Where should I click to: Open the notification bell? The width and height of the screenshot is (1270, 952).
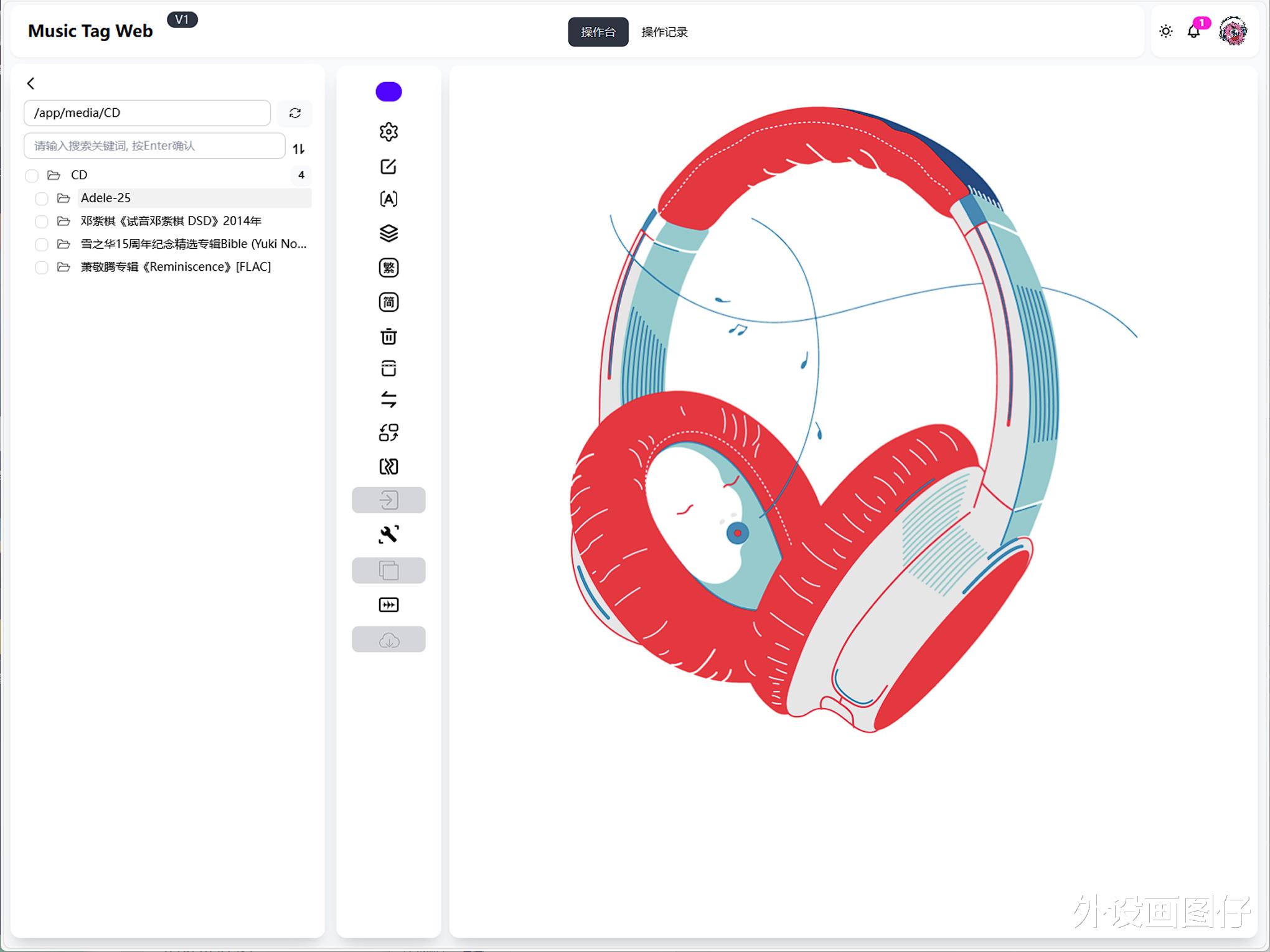pyautogui.click(x=1193, y=31)
